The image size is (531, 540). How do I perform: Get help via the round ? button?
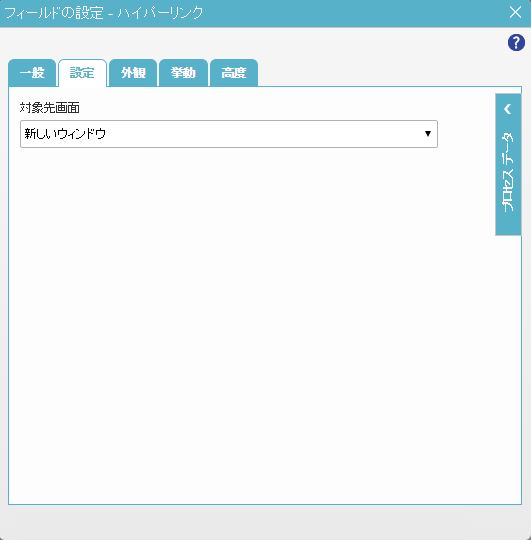[516, 43]
